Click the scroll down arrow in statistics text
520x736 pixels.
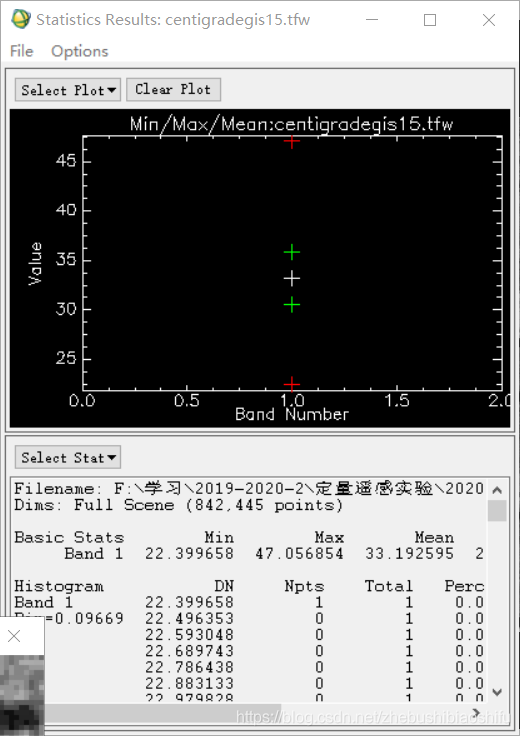[497, 692]
